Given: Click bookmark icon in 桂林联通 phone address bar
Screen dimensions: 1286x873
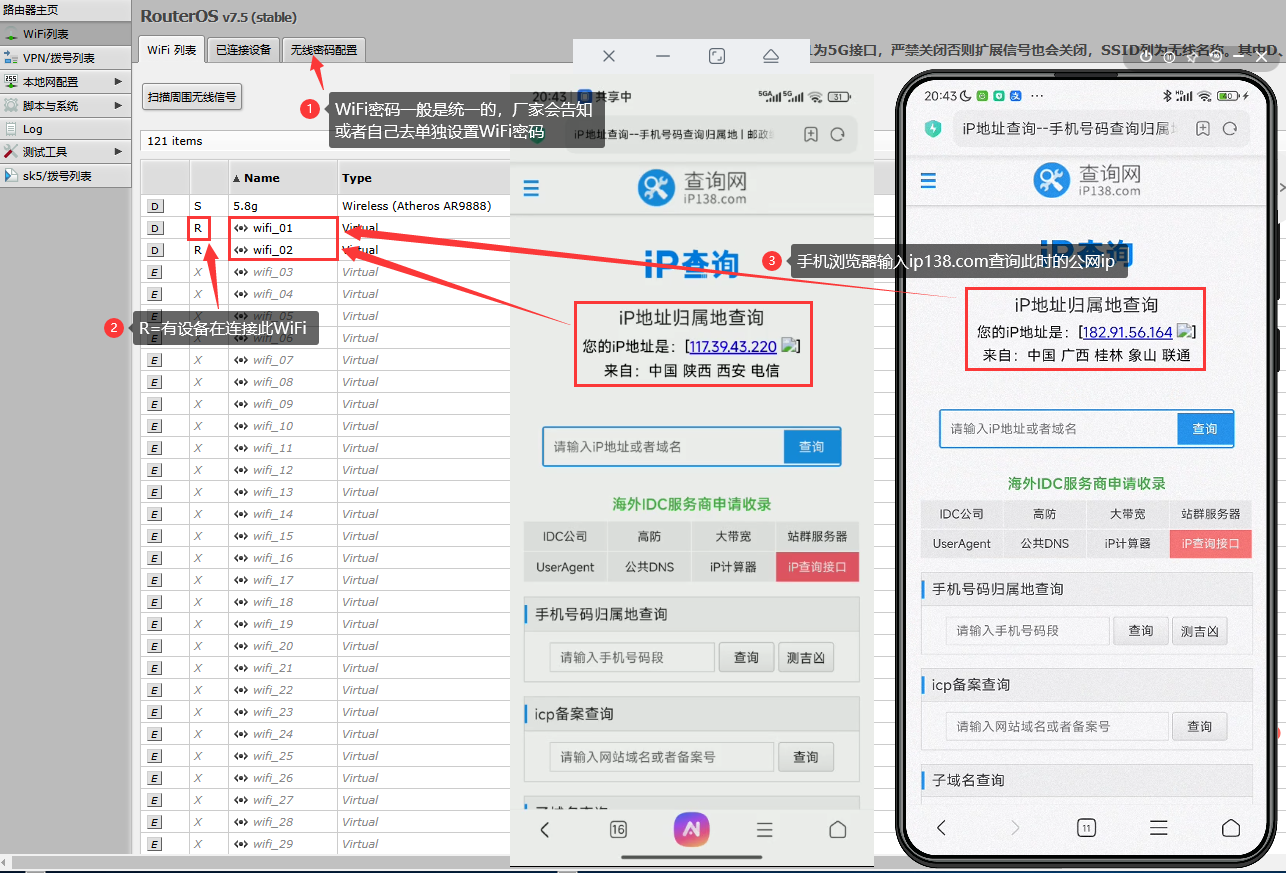Looking at the screenshot, I should point(1203,128).
